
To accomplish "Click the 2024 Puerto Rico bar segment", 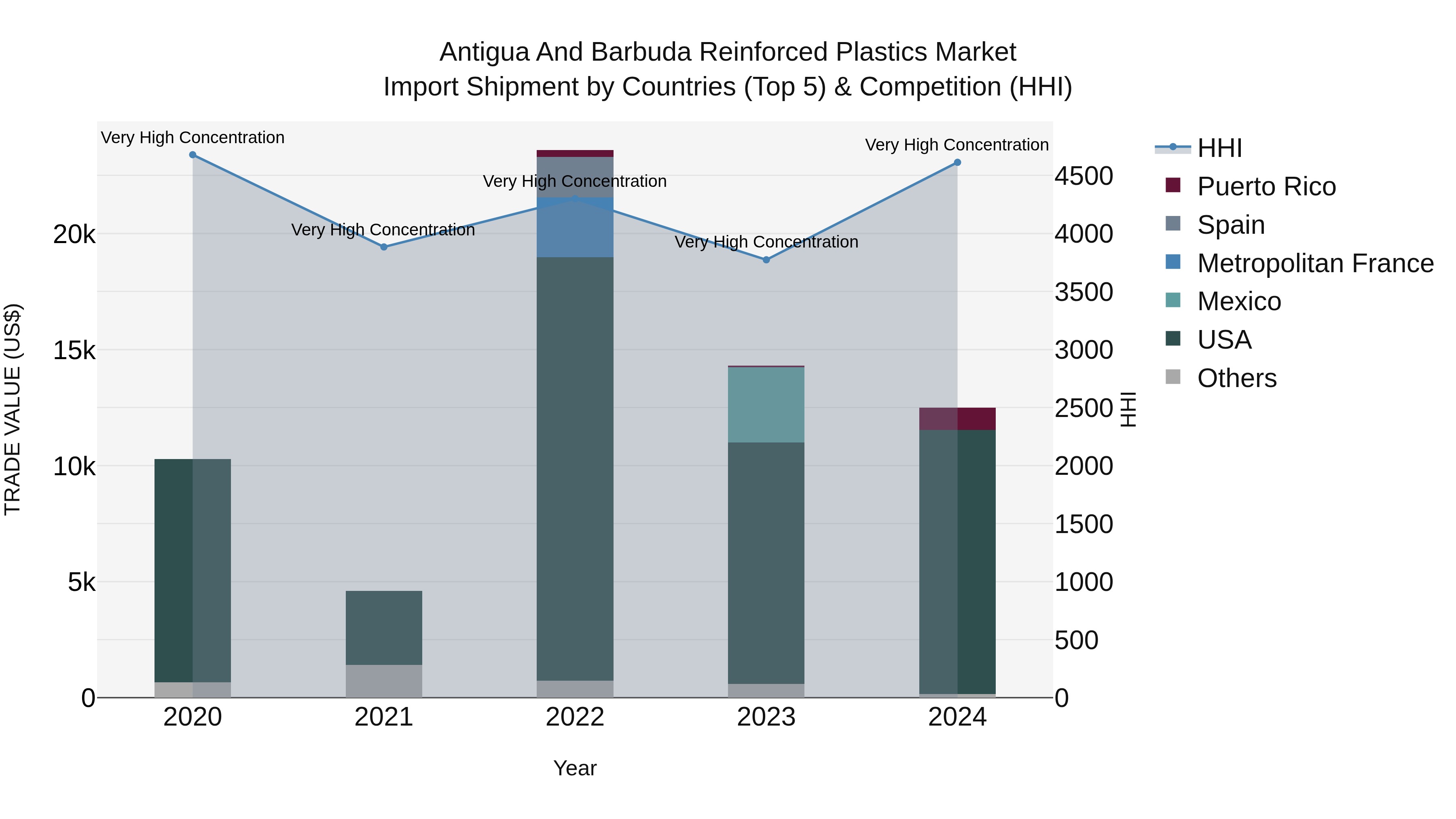I will click(x=957, y=419).
